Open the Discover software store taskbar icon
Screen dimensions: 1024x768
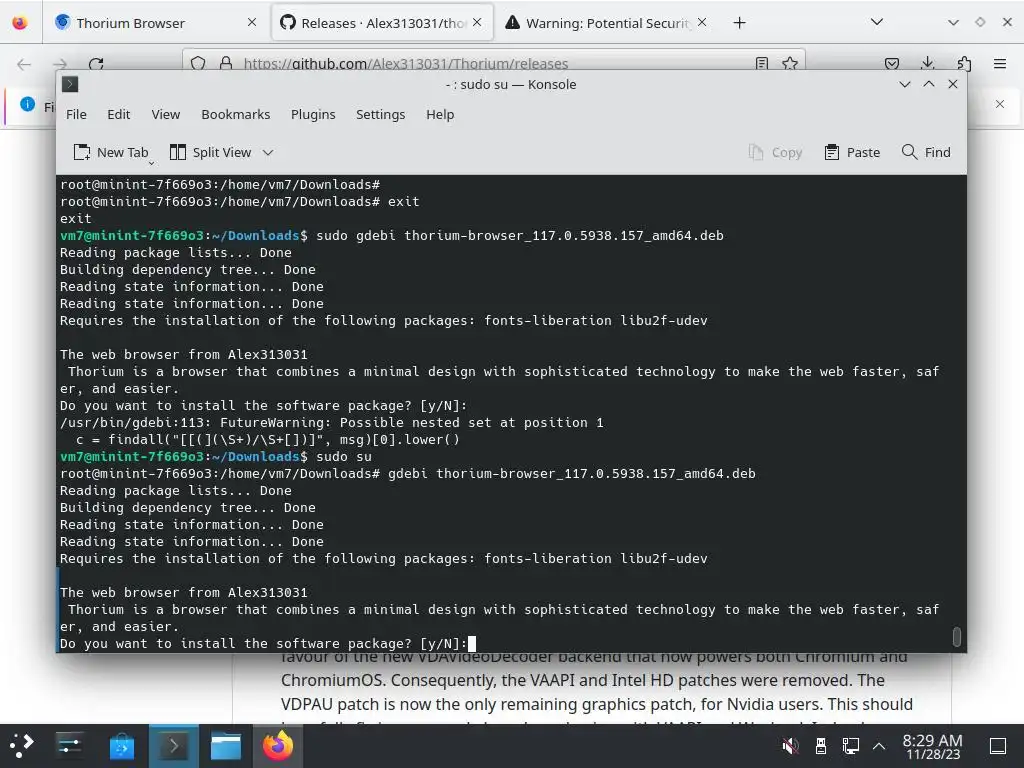tap(121, 746)
